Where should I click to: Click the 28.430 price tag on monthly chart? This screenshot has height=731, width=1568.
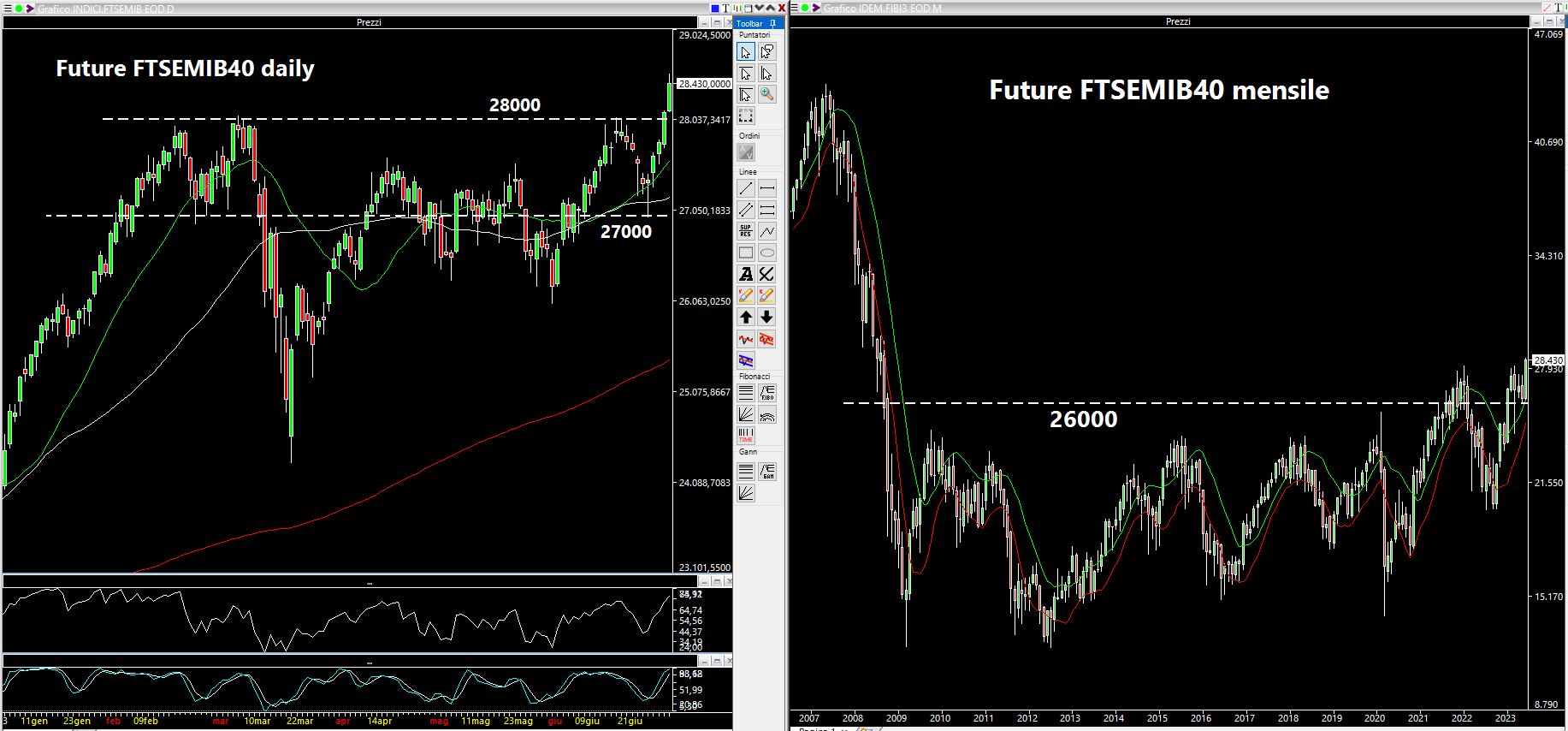click(1548, 360)
